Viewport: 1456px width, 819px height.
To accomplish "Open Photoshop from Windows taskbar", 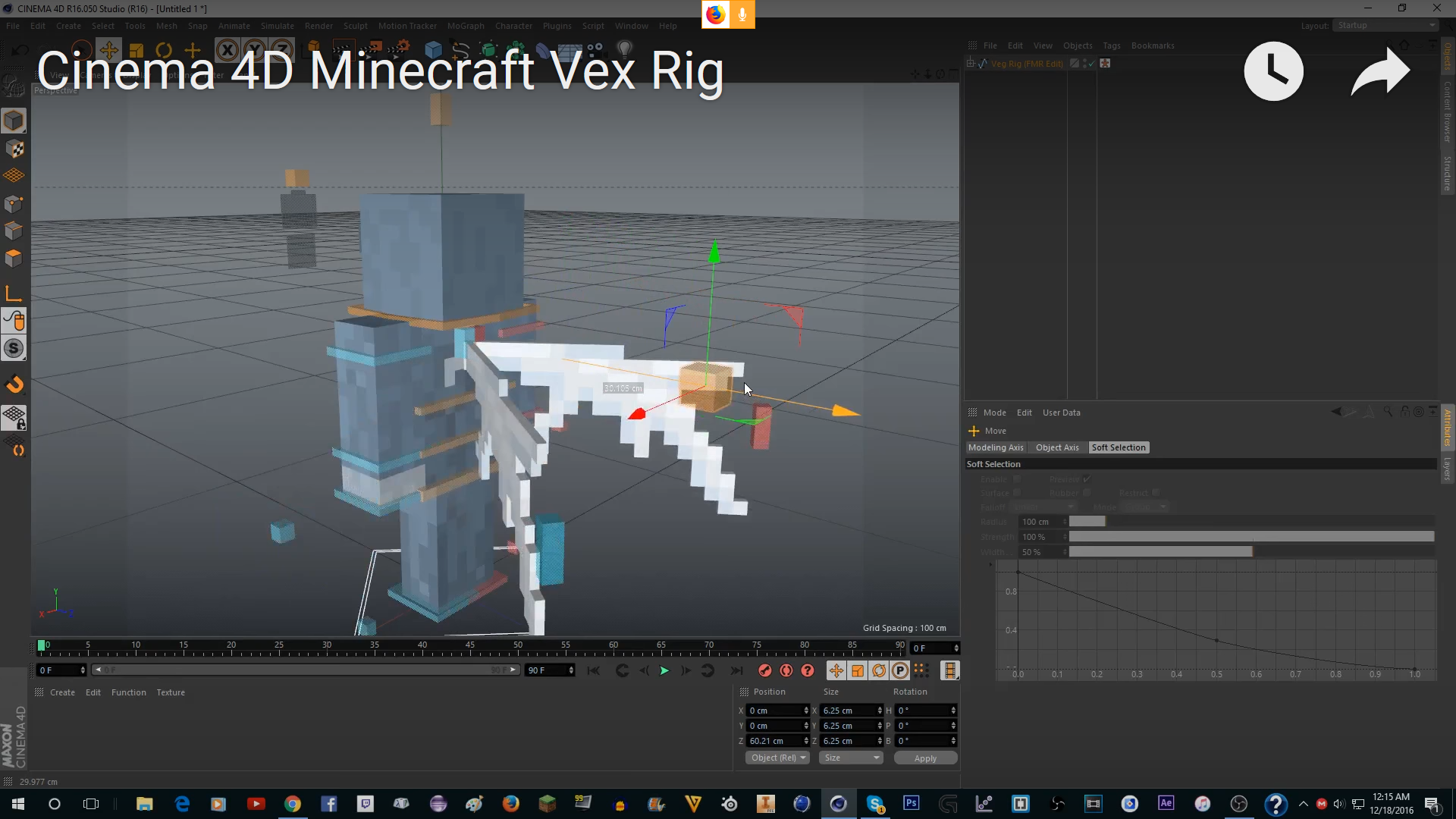I will (x=912, y=804).
